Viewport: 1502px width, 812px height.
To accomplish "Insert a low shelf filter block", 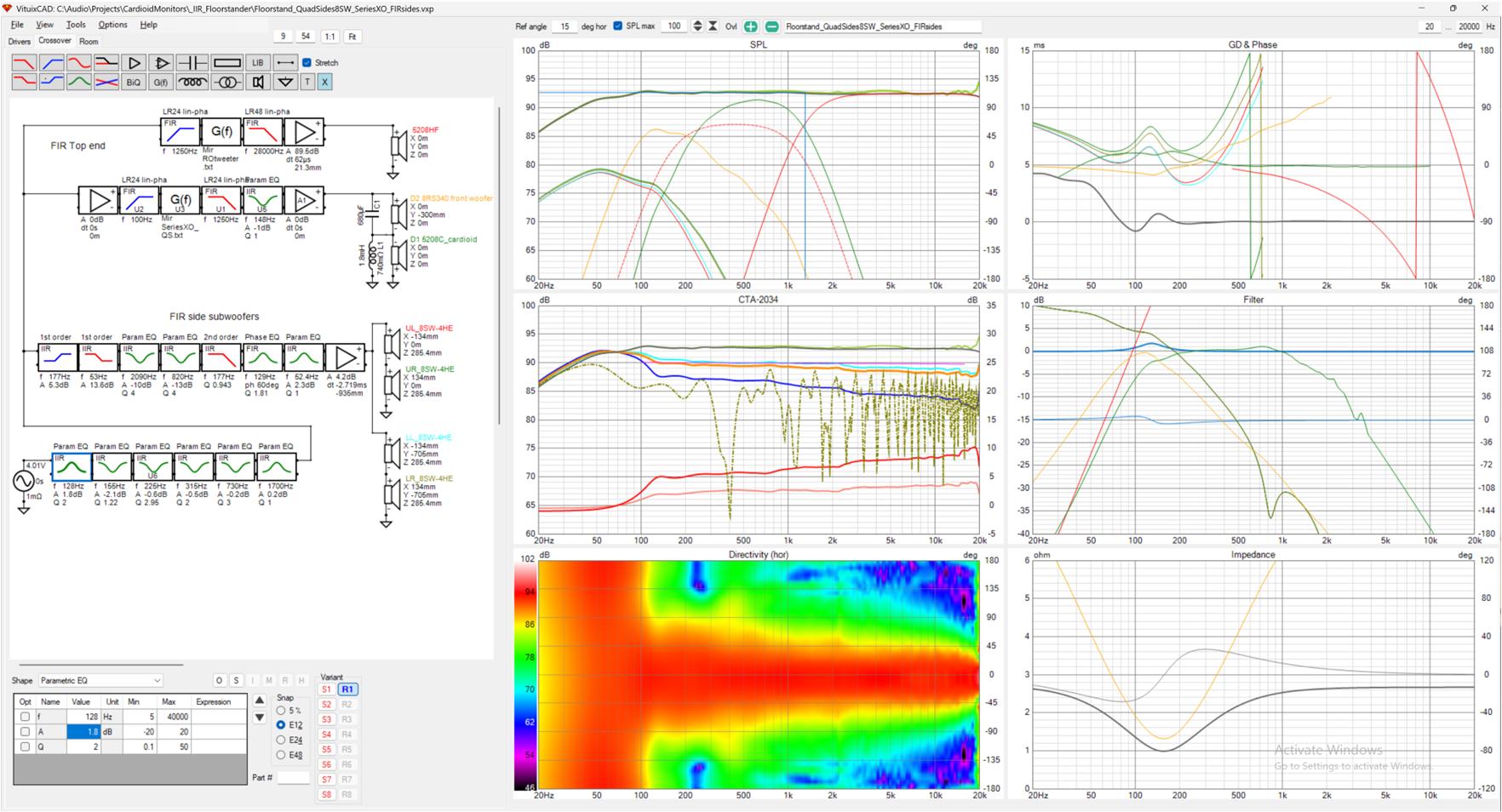I will pos(24,82).
